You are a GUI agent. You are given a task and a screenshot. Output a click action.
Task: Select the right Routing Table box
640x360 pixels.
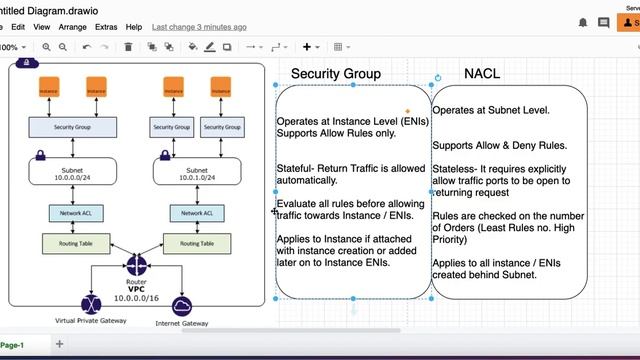(197, 244)
